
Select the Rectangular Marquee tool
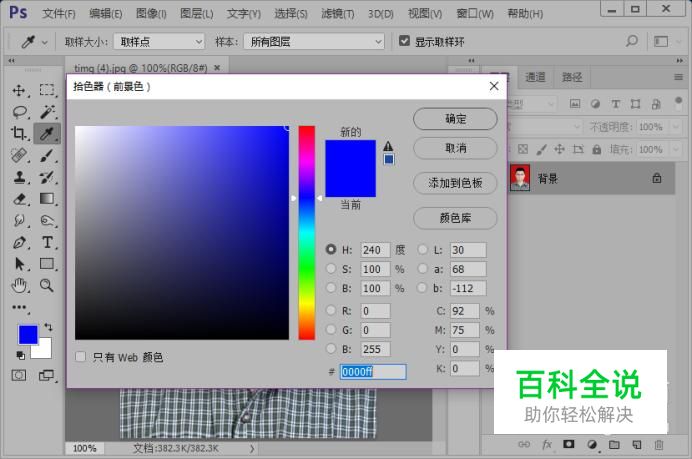47,90
